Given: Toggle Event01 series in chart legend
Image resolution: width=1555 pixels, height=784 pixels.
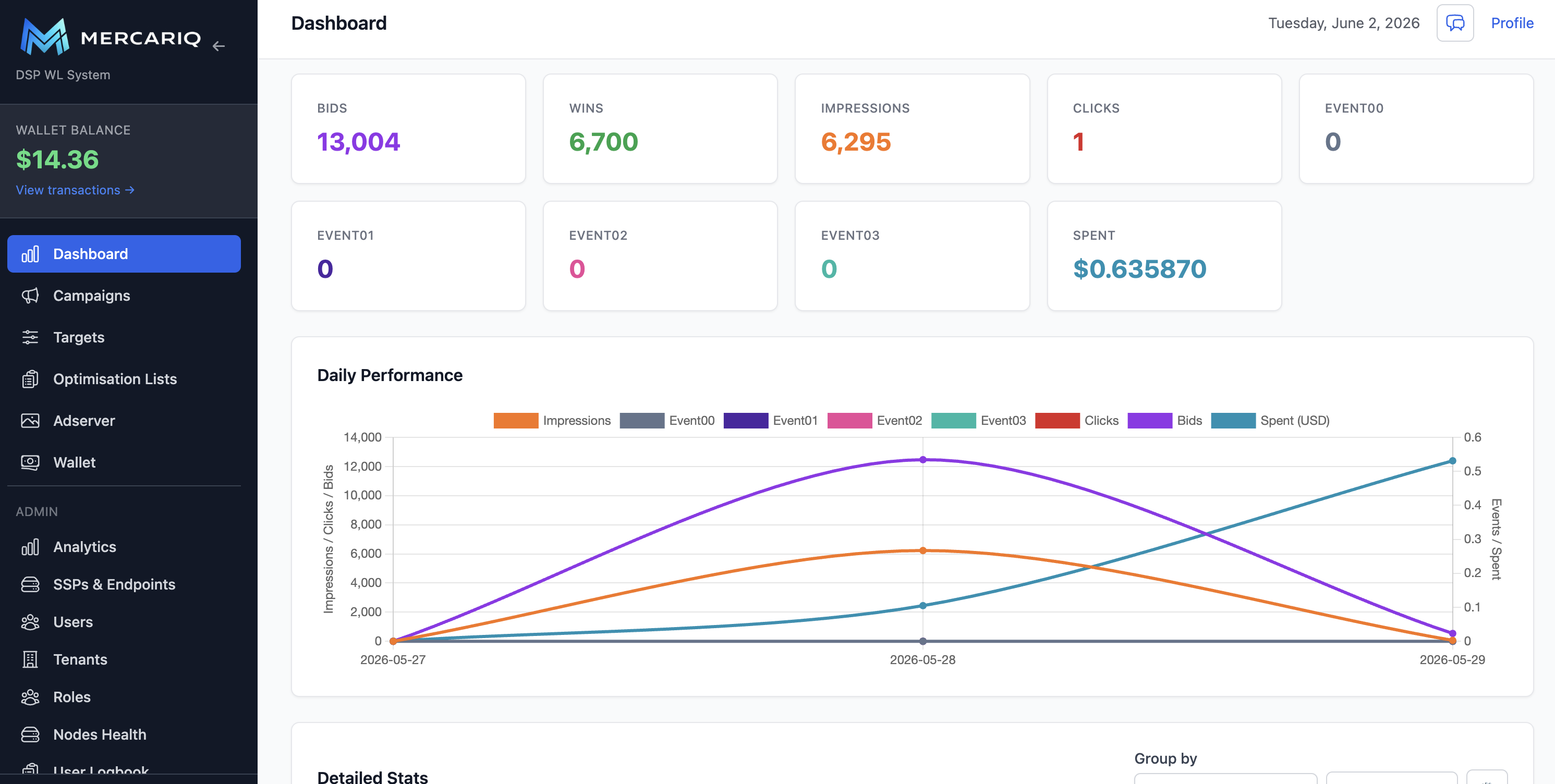Looking at the screenshot, I should (771, 421).
